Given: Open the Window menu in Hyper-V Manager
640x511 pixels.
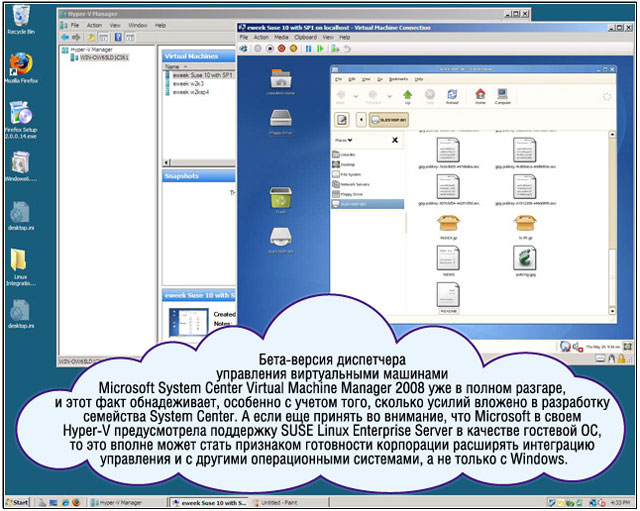Looking at the screenshot, I should click(138, 25).
